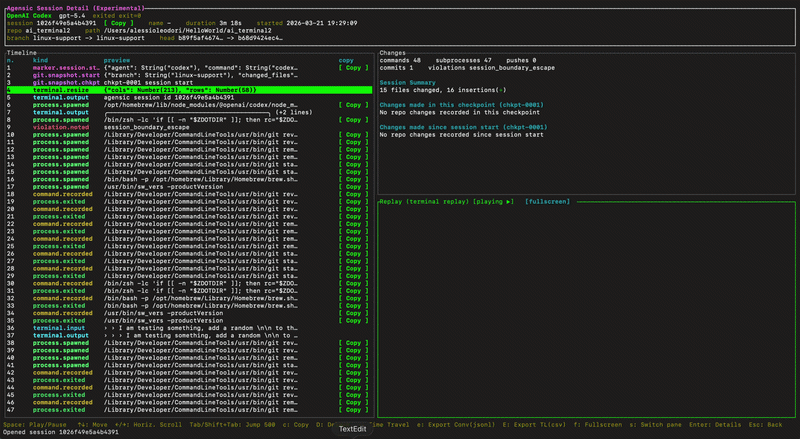Copy row 47 process.exited preview
The image size is (800, 439).
point(352,409)
